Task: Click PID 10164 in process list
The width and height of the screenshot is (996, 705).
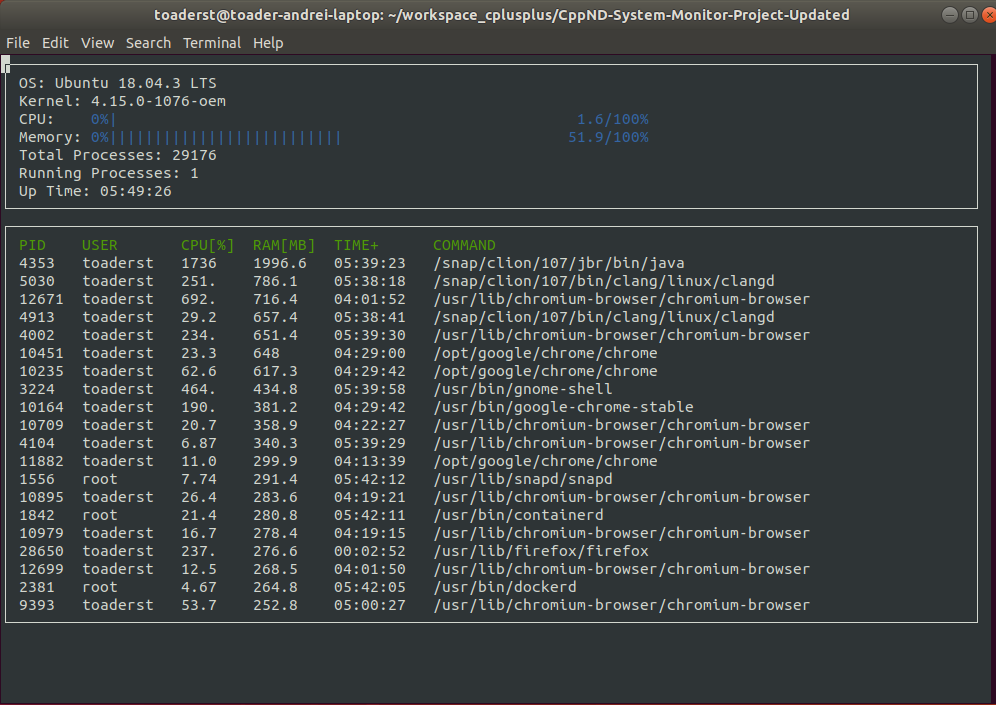Action: coord(41,407)
